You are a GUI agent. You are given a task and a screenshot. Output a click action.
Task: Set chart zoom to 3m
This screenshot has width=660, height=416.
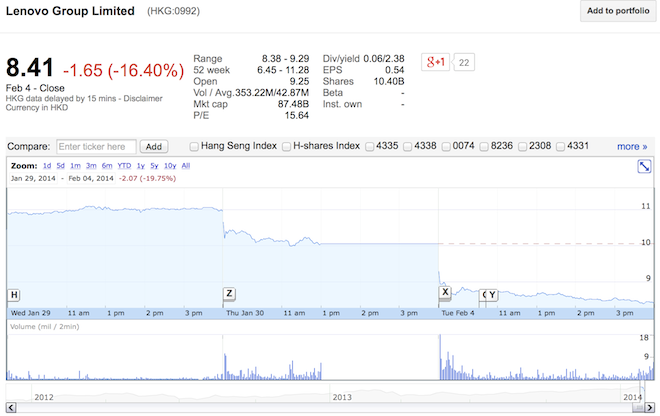[91, 166]
